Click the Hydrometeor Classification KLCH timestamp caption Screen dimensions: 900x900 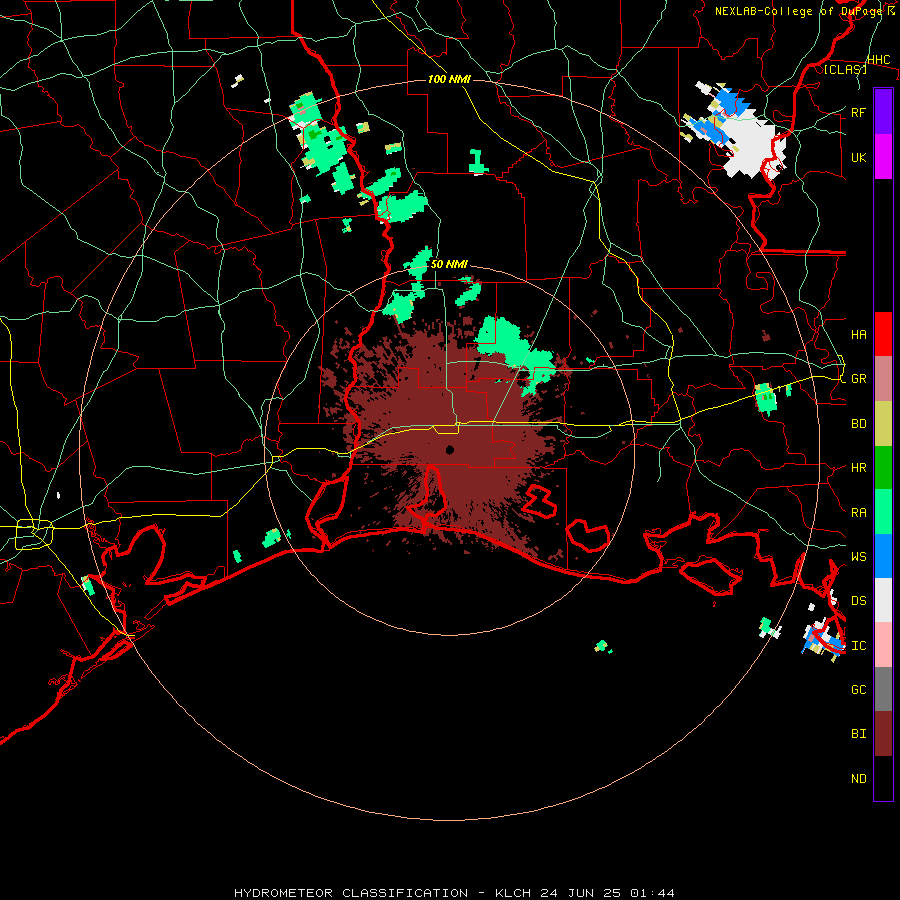click(x=454, y=893)
